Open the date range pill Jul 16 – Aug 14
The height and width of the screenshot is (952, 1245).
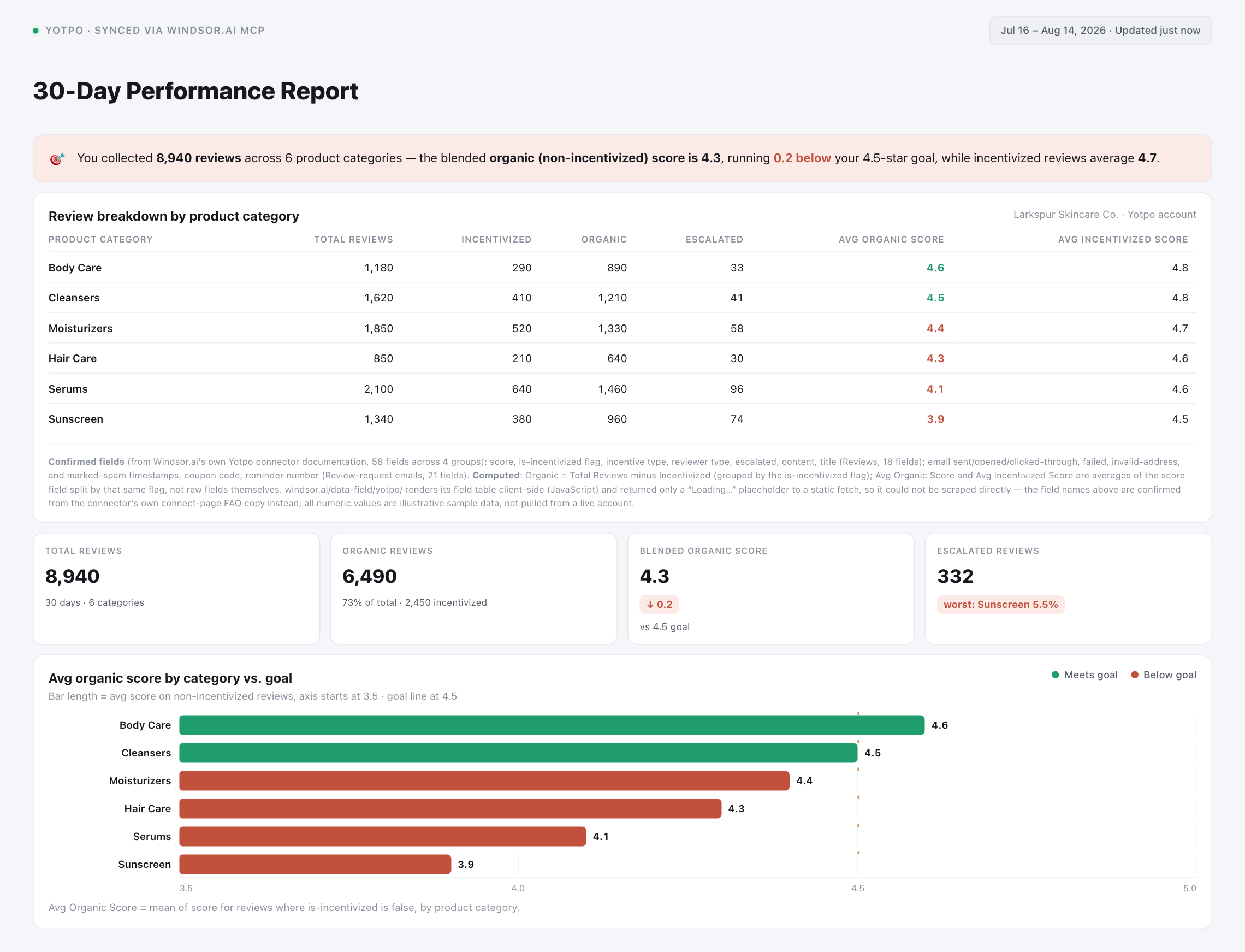1100,31
